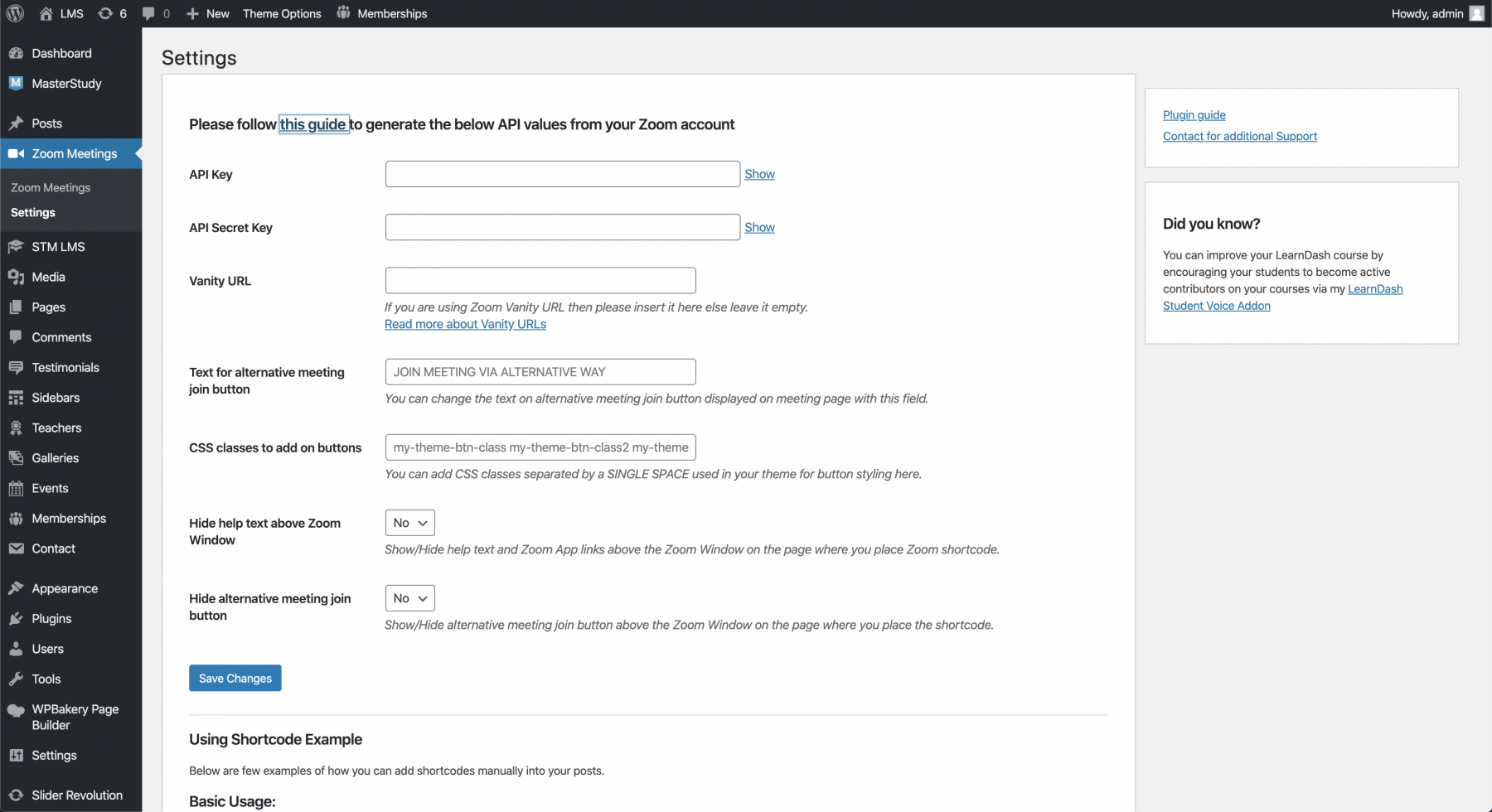The width and height of the screenshot is (1492, 812).
Task: Save Changes button
Action: pyautogui.click(x=235, y=678)
